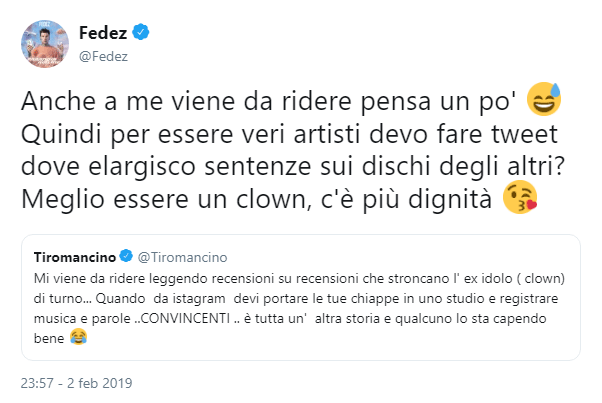Open the @Fedez handle
Viewport: 602px width, 403px height.
(x=103, y=55)
